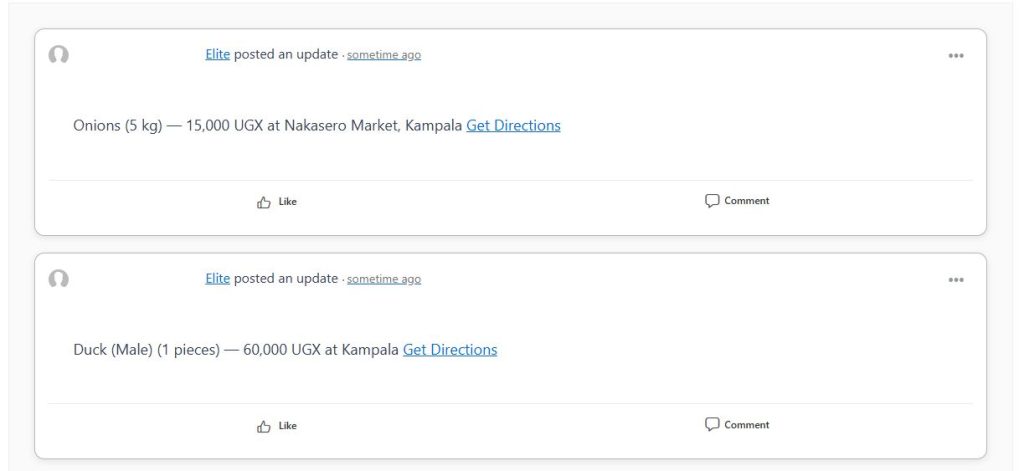This screenshot has height=471, width=1024.
Task: Click the Comment label on the Onions post
Action: [746, 201]
